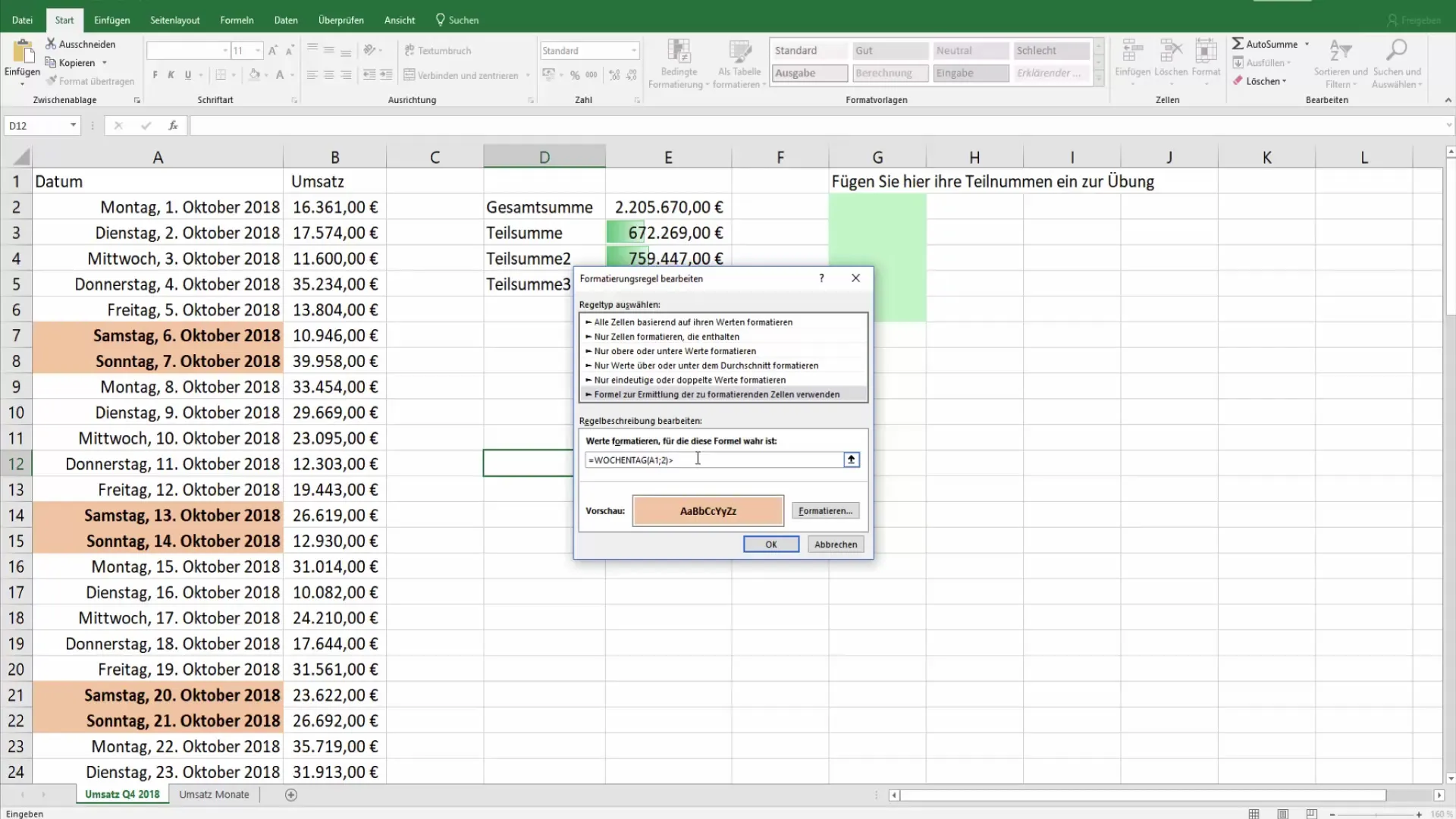Screen dimensions: 1456x819
Task: Switch to Umsatz Monate sheet
Action: 214,795
